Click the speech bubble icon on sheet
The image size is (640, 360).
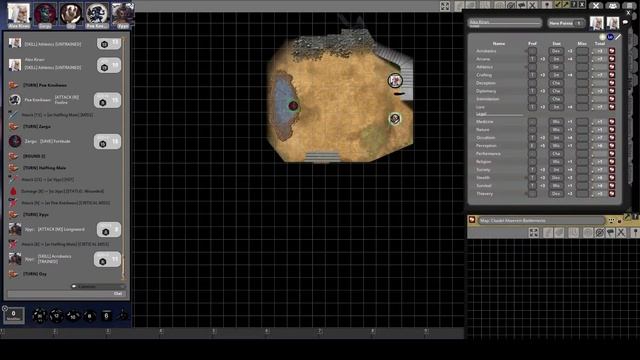click(x=626, y=22)
